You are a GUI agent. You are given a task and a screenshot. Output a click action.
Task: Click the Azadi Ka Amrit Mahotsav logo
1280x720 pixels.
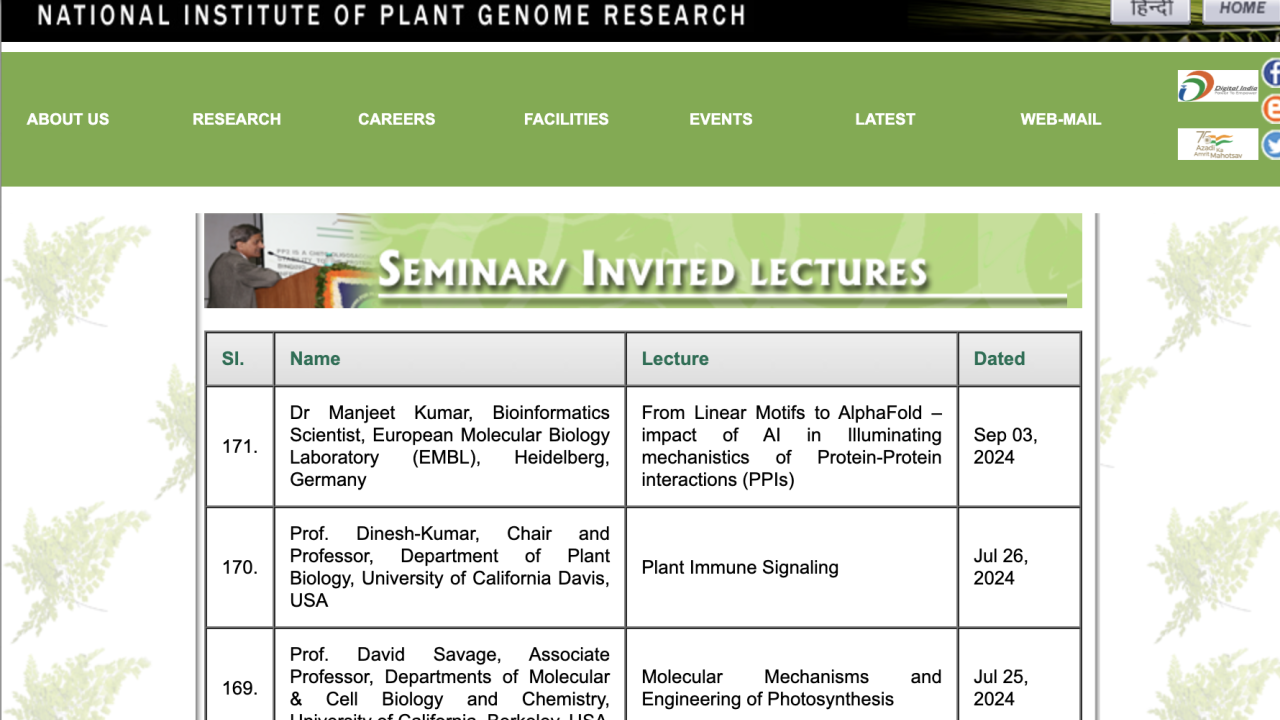click(x=1217, y=144)
